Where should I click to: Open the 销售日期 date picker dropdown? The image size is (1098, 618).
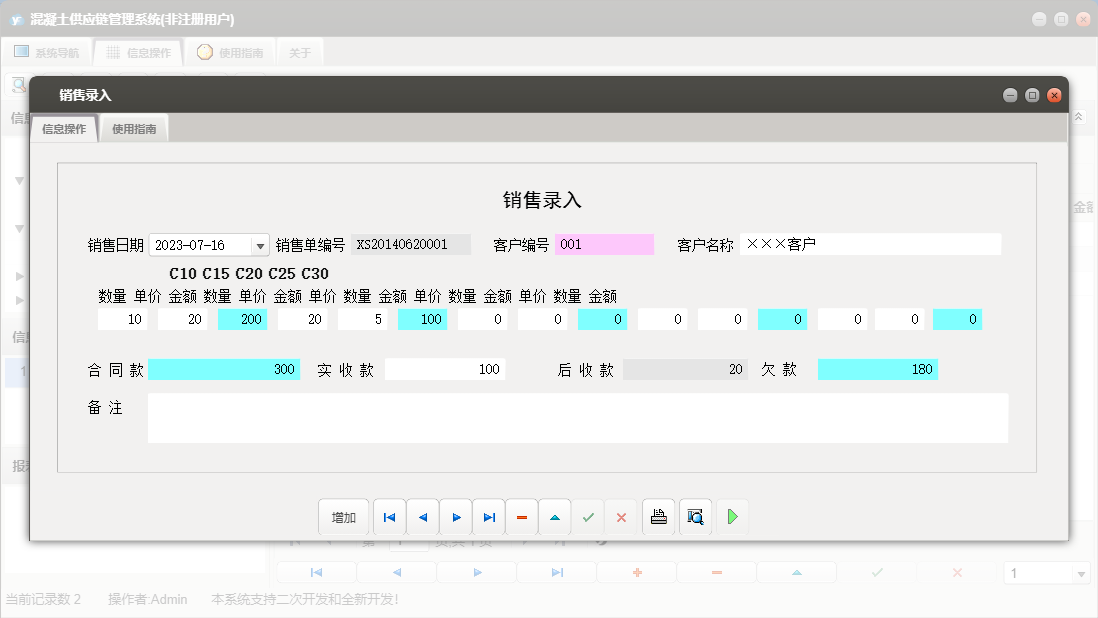[x=261, y=244]
